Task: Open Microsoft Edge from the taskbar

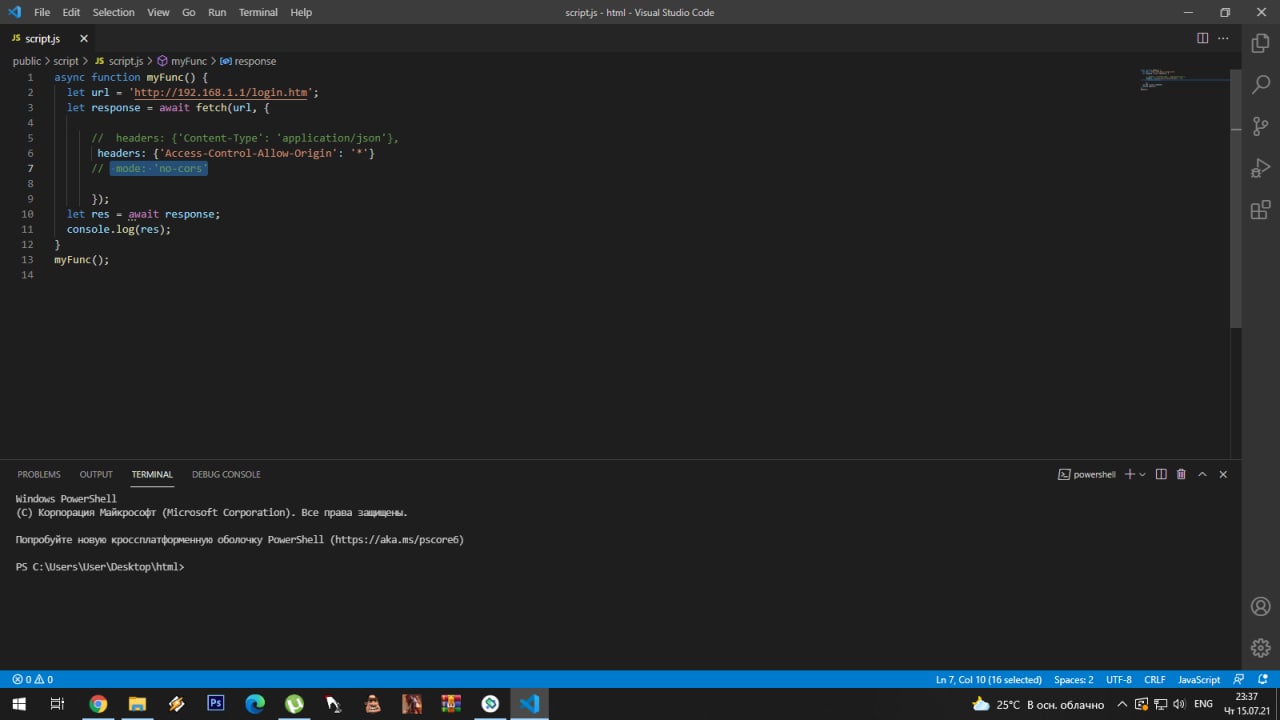Action: (255, 704)
